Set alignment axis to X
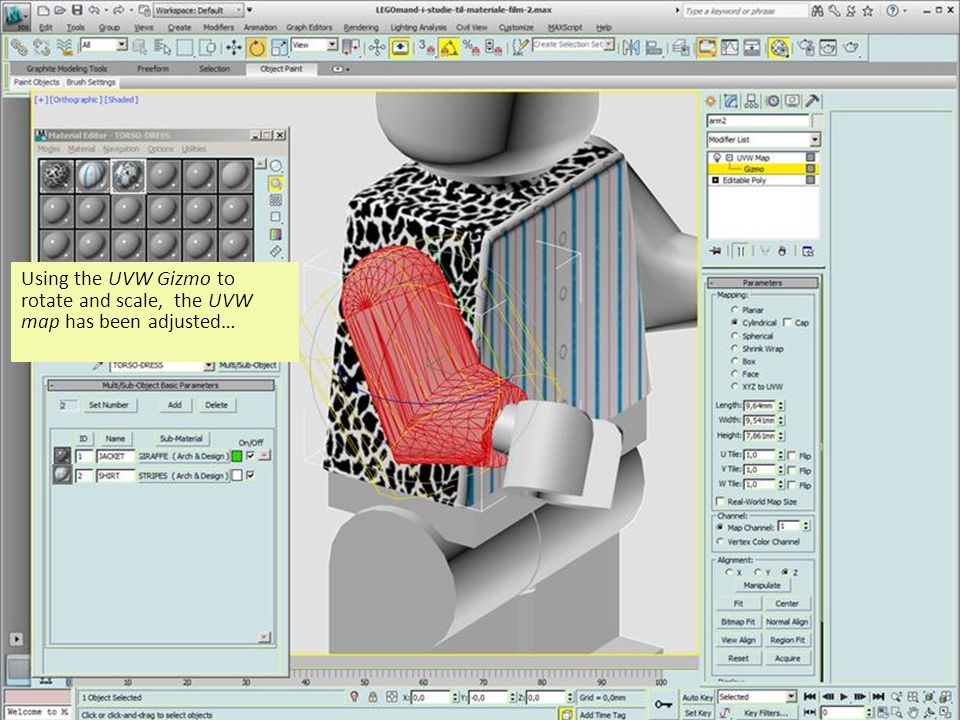The width and height of the screenshot is (960, 720). [x=729, y=572]
